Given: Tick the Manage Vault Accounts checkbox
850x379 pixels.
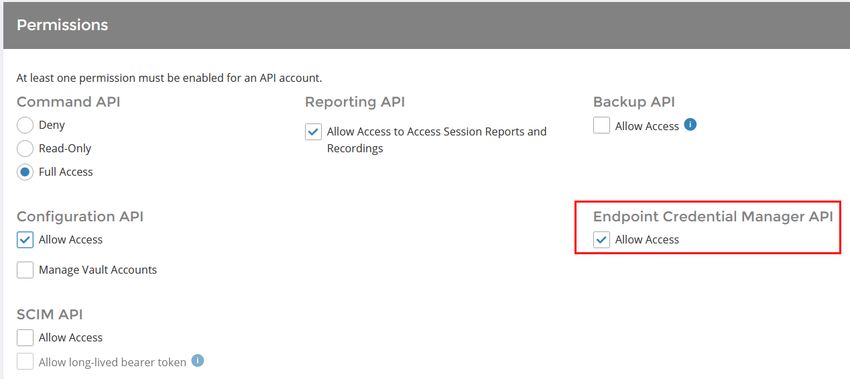Looking at the screenshot, I should click(25, 269).
